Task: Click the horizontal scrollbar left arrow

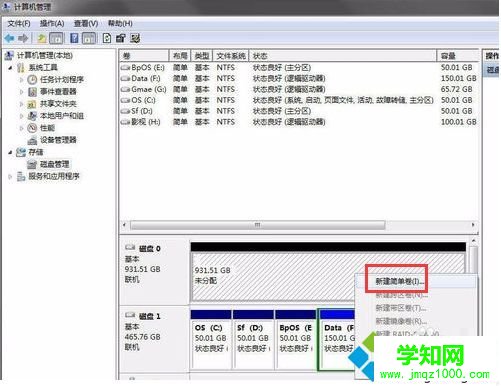Action: pos(124,225)
